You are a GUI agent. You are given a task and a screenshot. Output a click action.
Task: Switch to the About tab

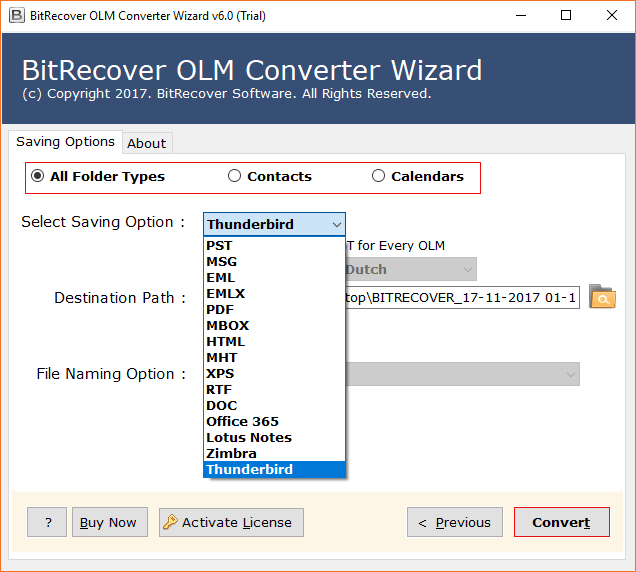tap(146, 143)
